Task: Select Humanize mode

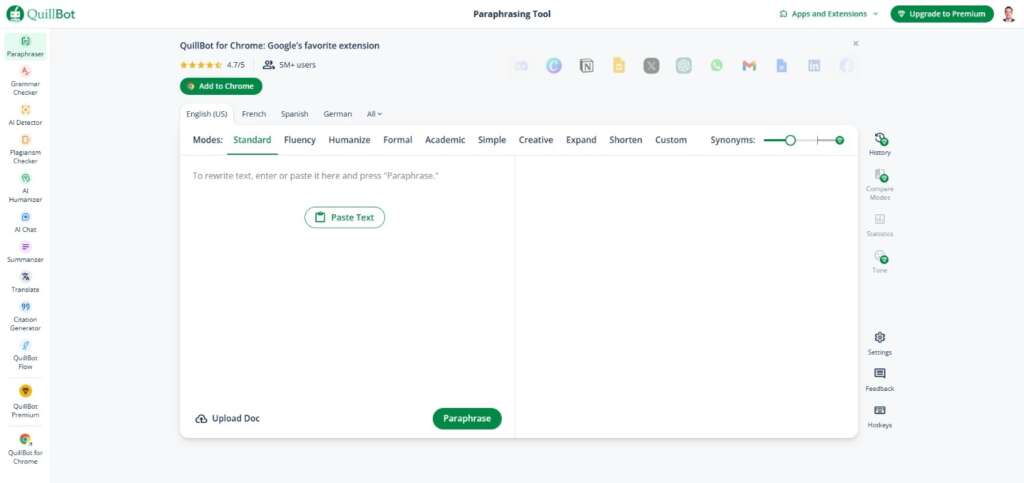Action: click(349, 140)
